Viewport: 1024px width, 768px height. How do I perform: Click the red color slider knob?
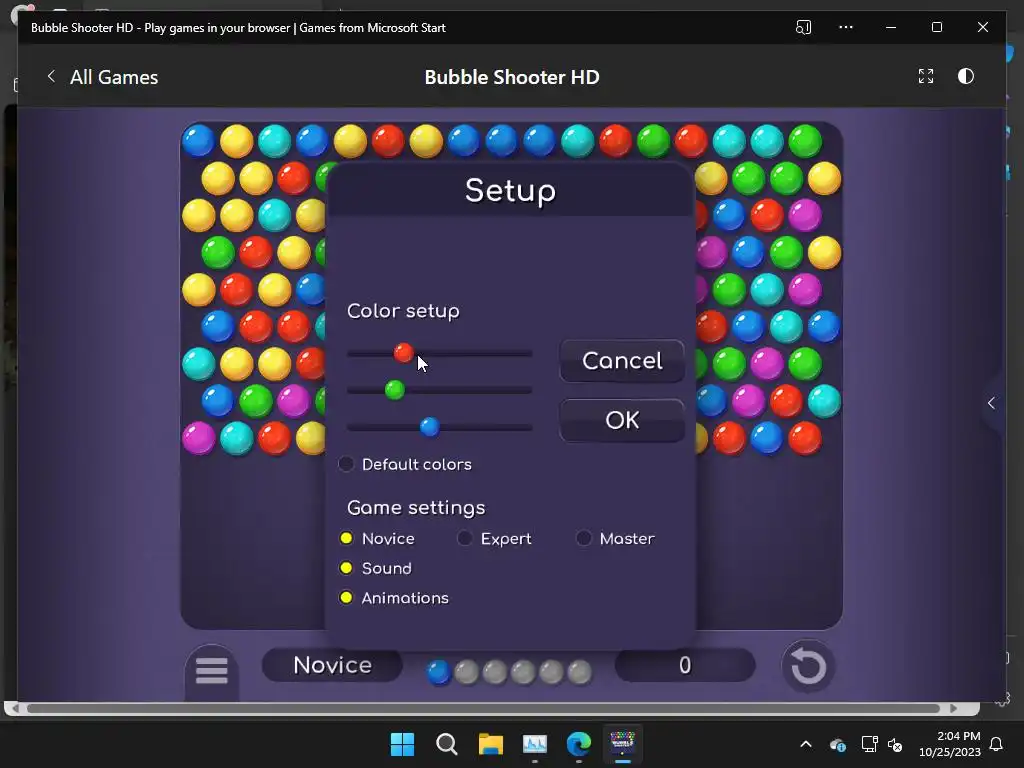coord(404,353)
